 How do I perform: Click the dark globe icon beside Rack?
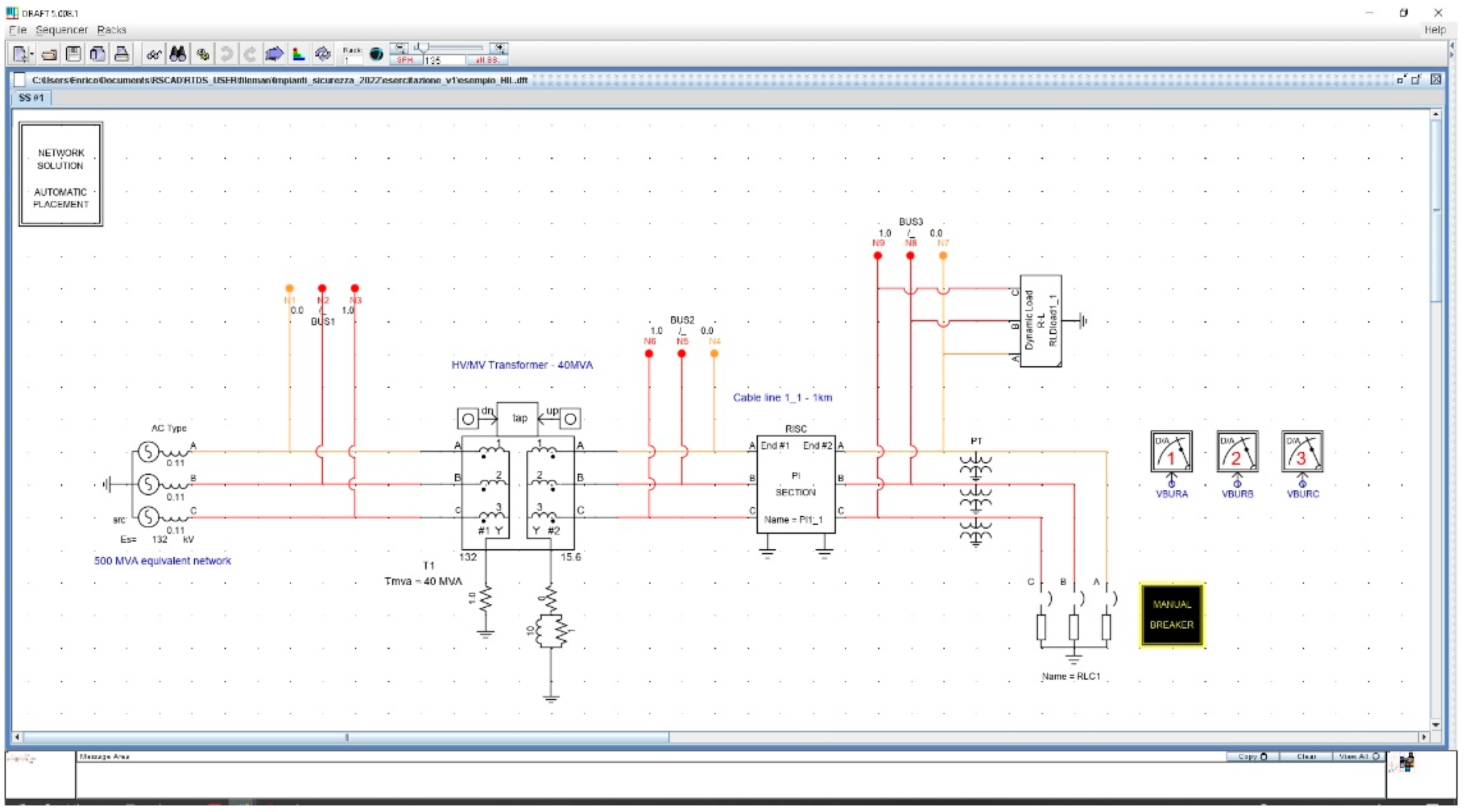[x=376, y=55]
